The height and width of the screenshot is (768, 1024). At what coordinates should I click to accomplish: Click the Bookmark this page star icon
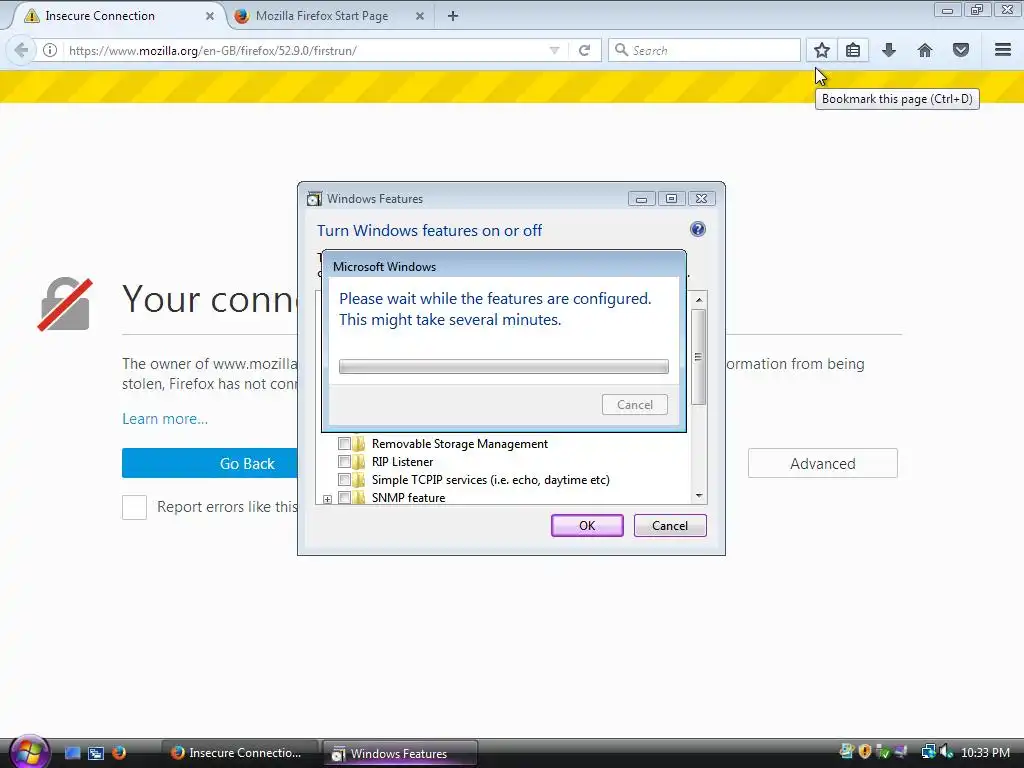[x=822, y=50]
